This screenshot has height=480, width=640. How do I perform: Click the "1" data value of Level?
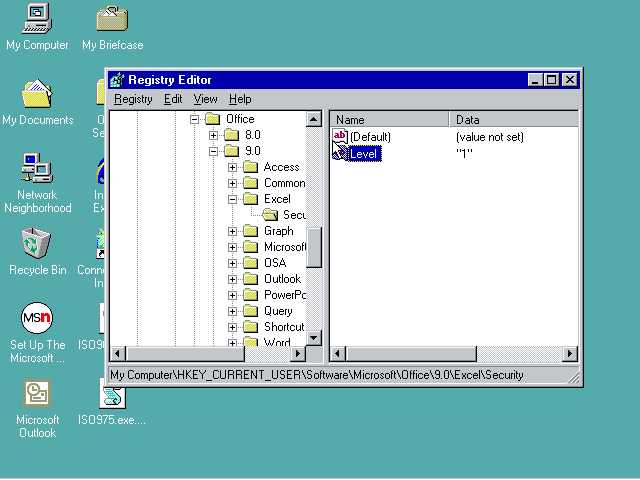[464, 153]
